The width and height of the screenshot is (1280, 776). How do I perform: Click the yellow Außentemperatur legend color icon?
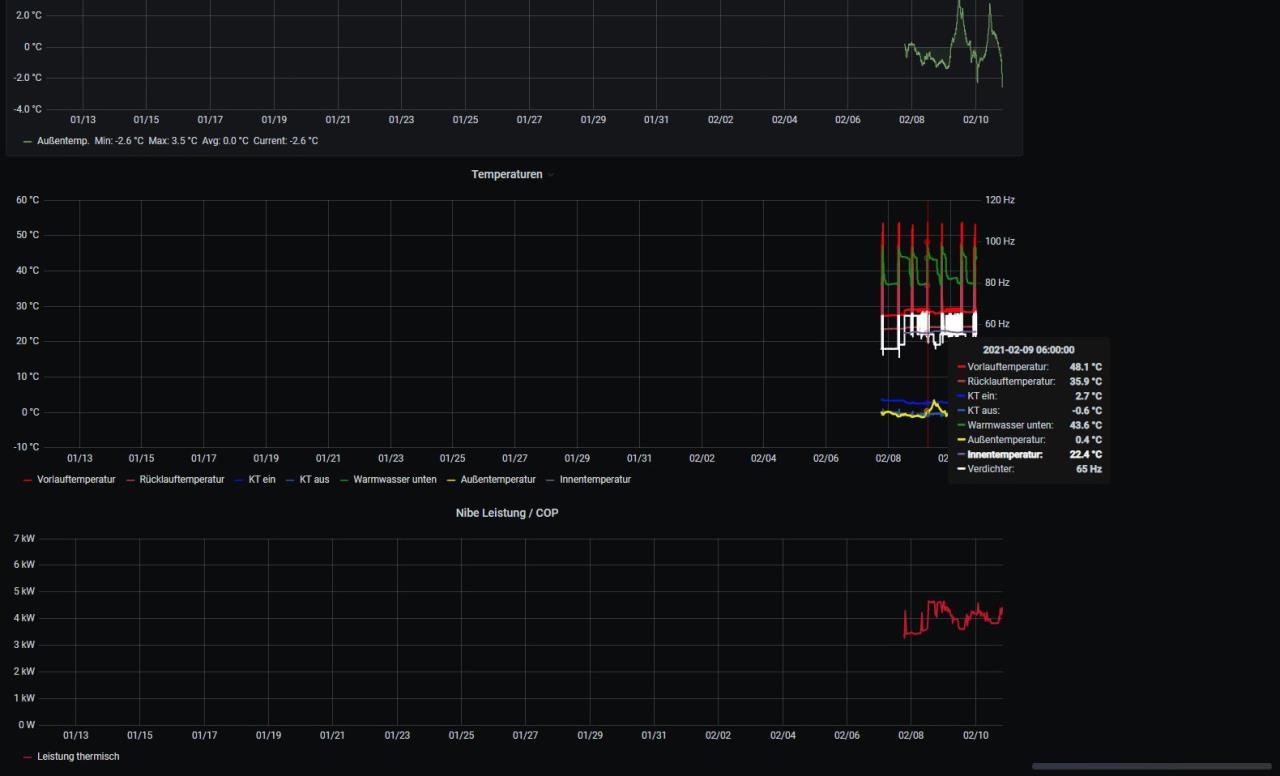click(451, 480)
